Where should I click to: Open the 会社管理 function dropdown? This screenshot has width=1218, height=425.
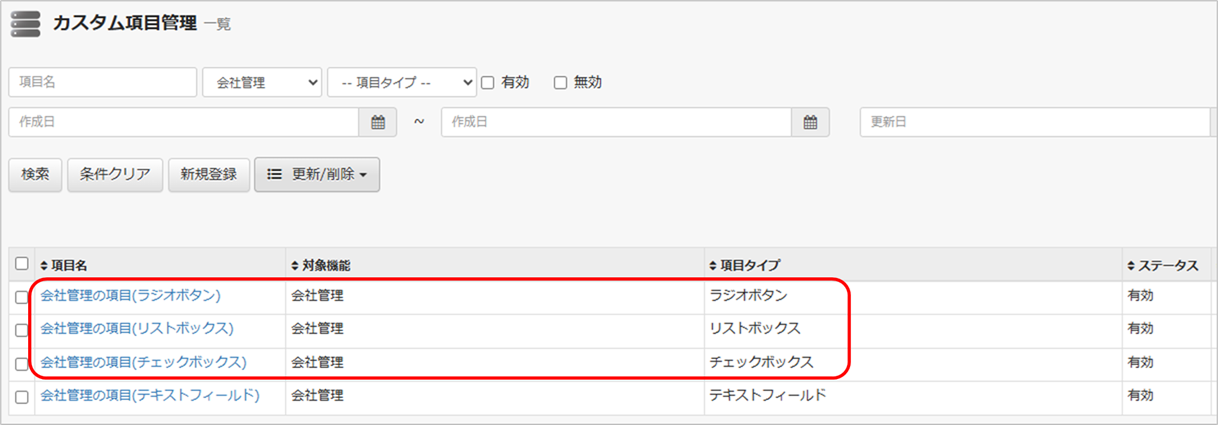[262, 82]
